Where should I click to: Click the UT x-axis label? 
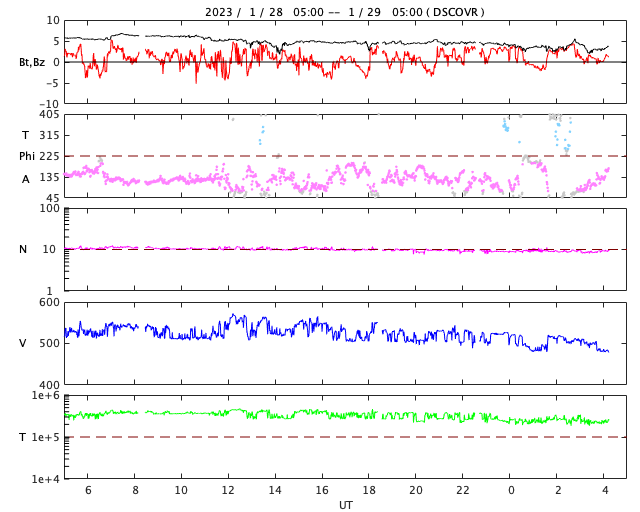tap(345, 505)
